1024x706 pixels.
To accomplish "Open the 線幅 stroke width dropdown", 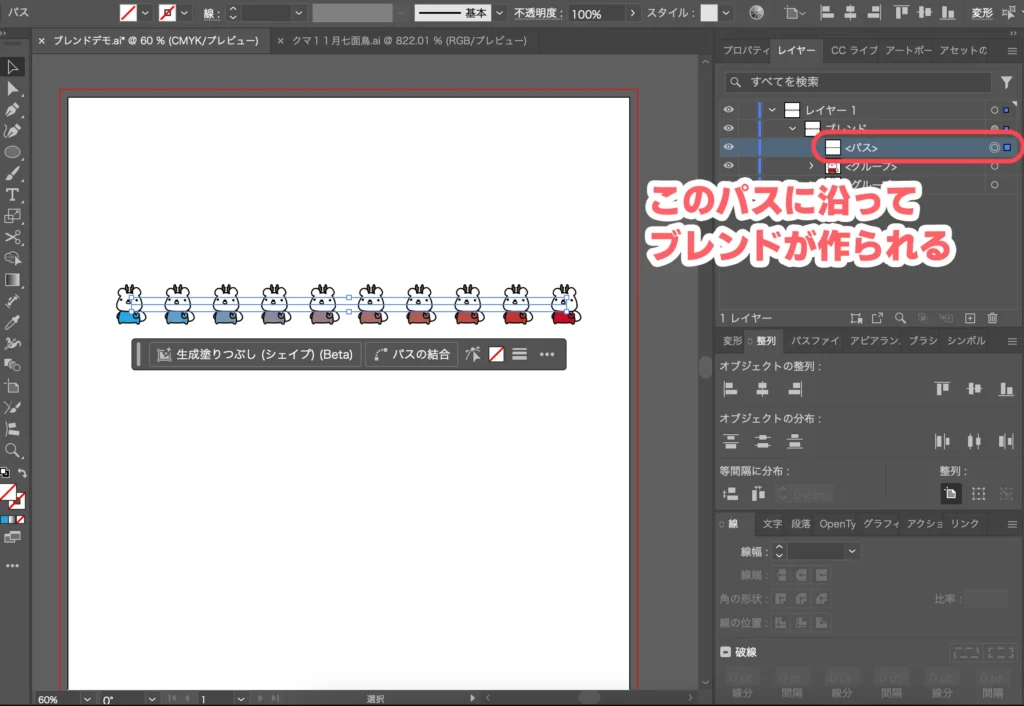I will 852,551.
